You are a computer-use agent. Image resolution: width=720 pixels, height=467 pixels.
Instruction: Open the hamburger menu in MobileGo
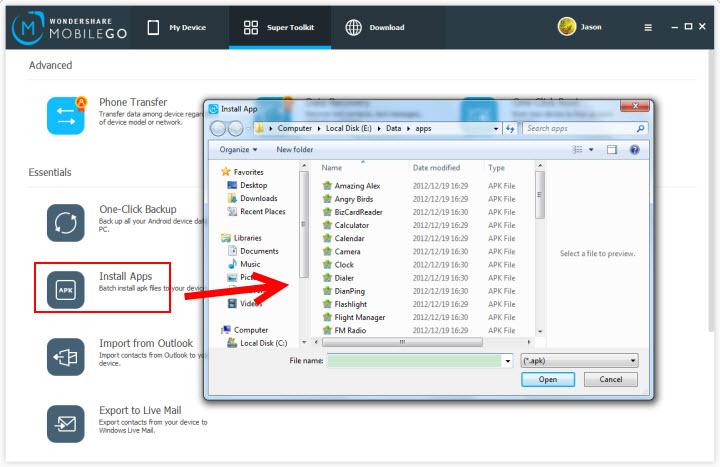[648, 28]
